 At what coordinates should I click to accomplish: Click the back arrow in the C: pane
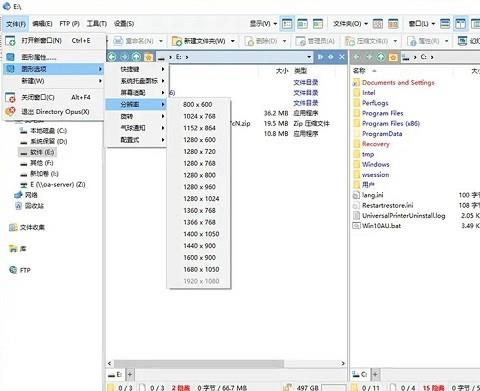356,57
